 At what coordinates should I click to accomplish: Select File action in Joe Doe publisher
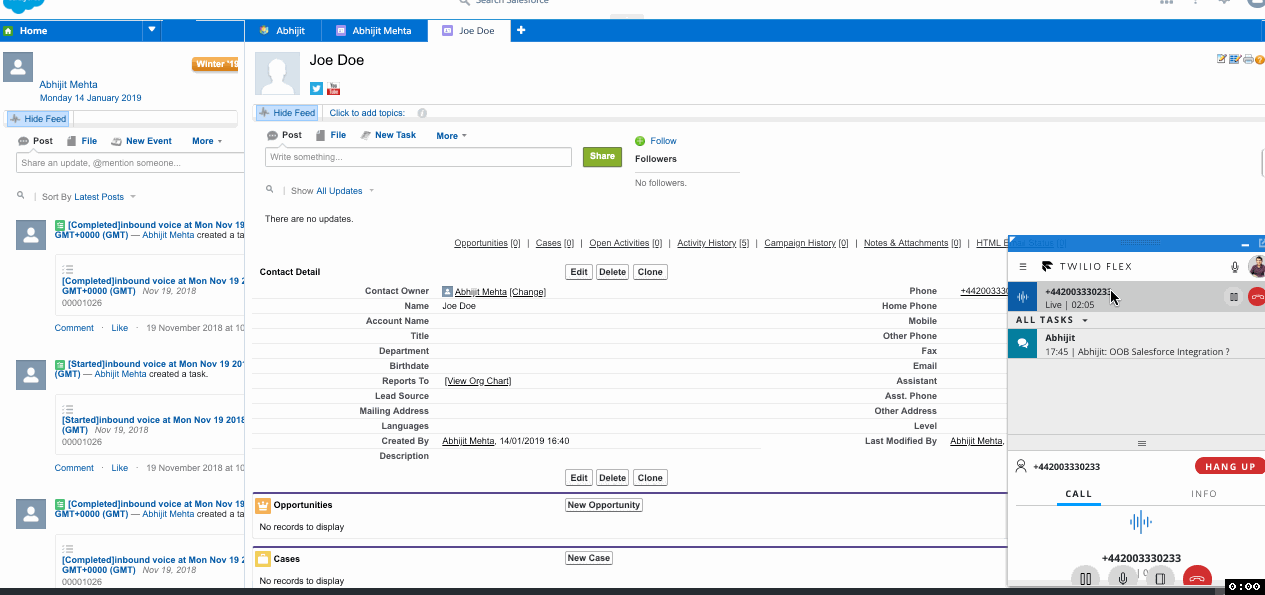pyautogui.click(x=331, y=135)
